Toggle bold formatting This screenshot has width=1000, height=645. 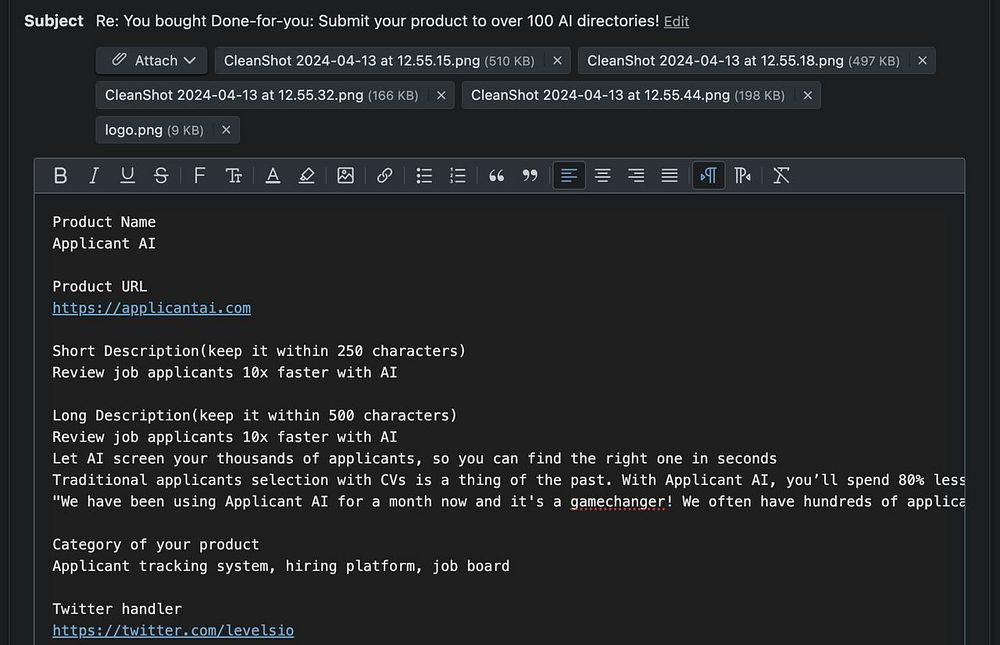[61, 175]
